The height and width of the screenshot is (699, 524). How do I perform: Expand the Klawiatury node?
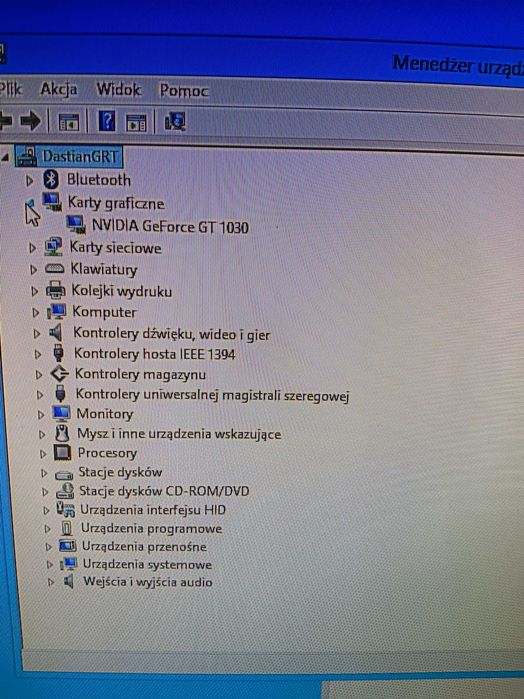click(x=33, y=270)
